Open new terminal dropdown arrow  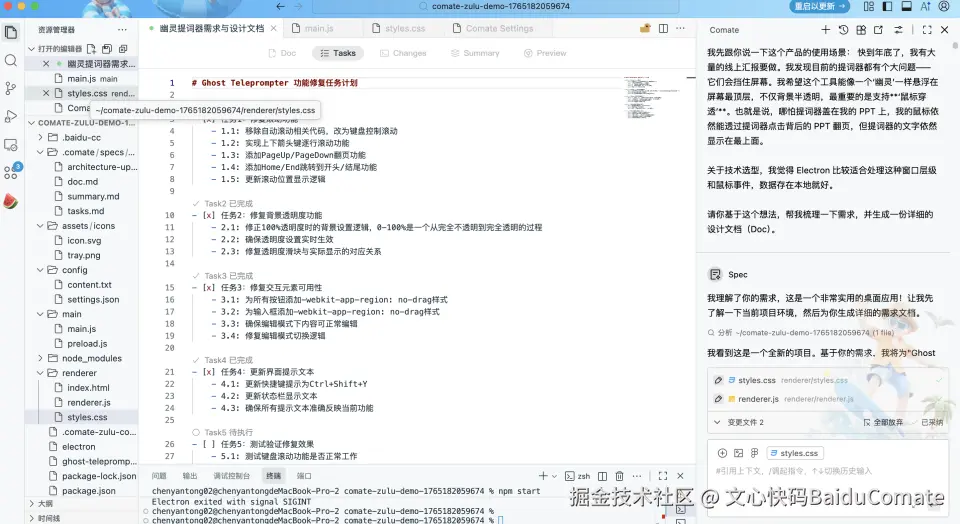tap(555, 476)
